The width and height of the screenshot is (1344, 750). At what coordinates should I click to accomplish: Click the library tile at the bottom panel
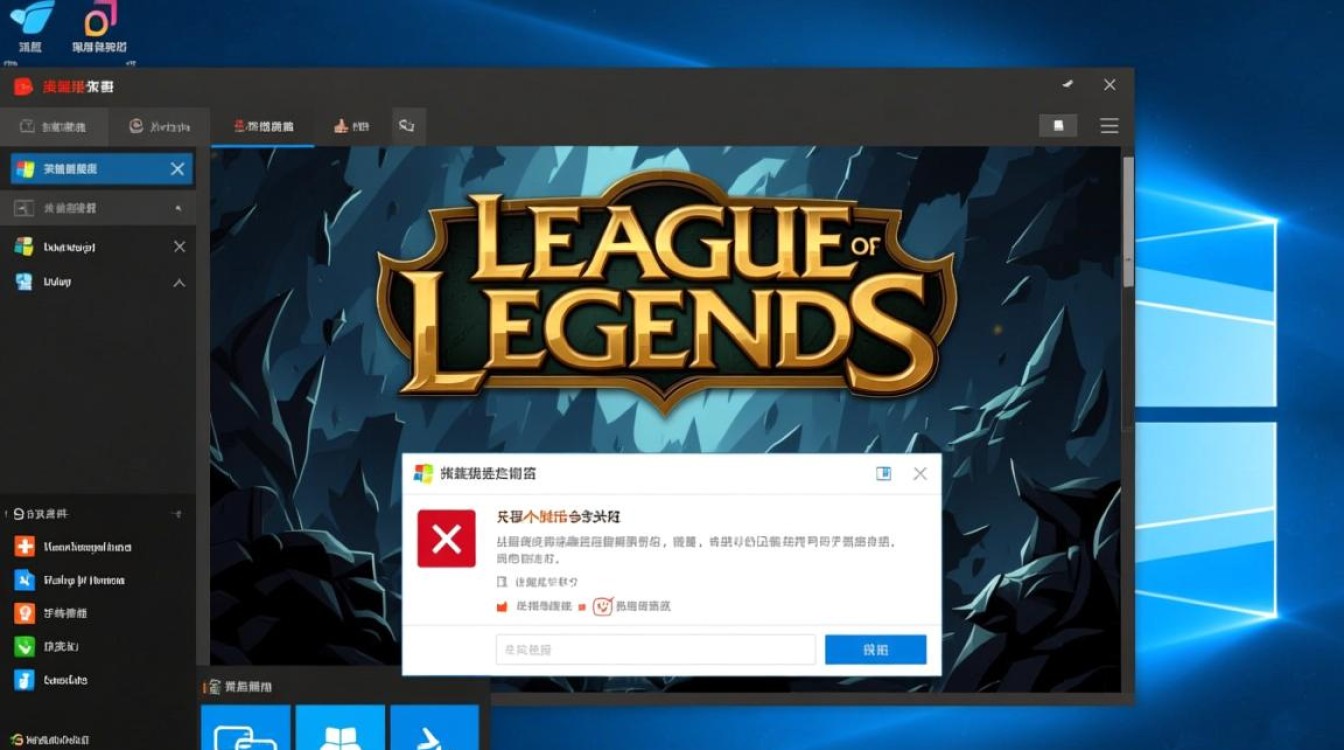pyautogui.click(x=340, y=731)
